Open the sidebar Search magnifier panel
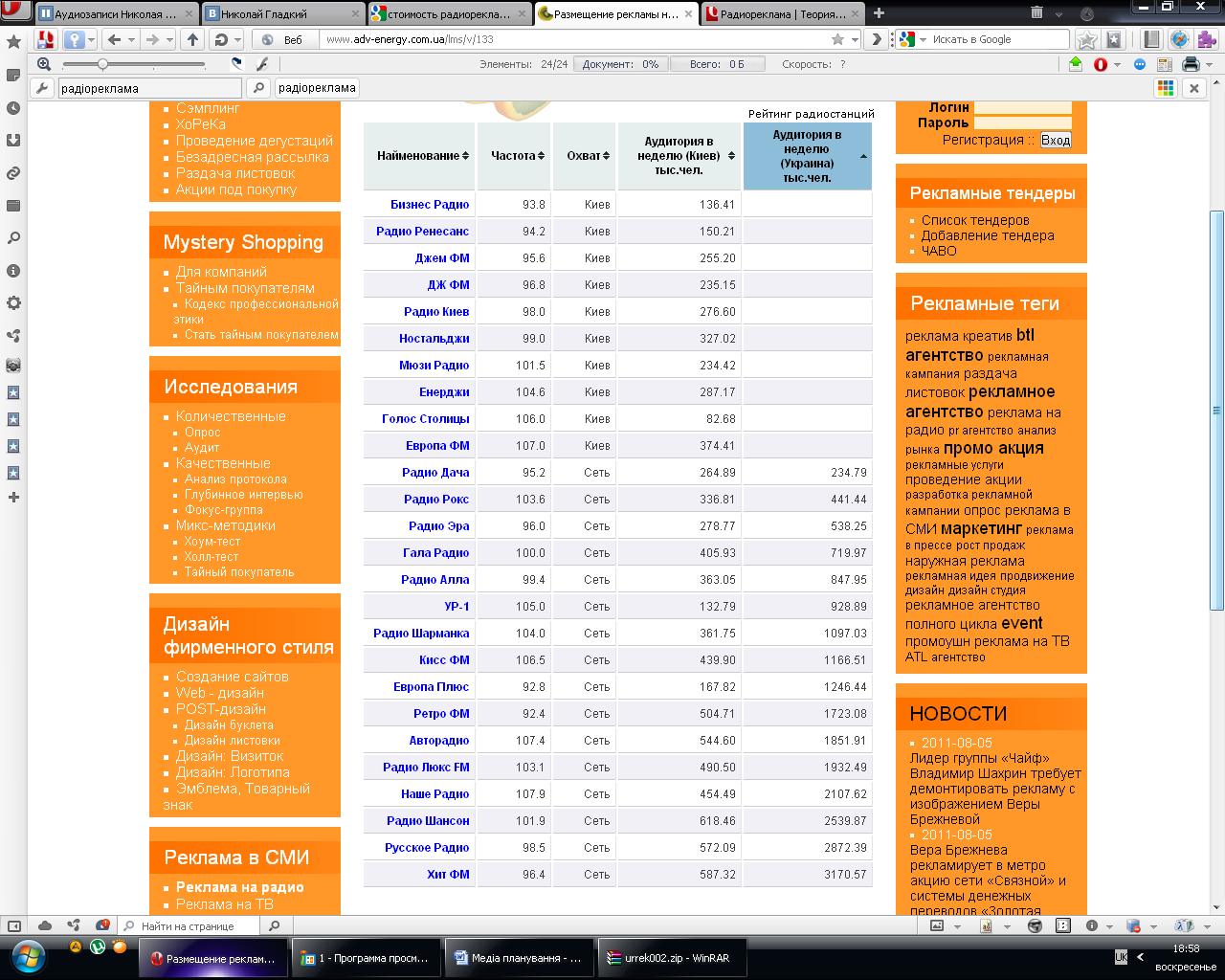 click(13, 237)
